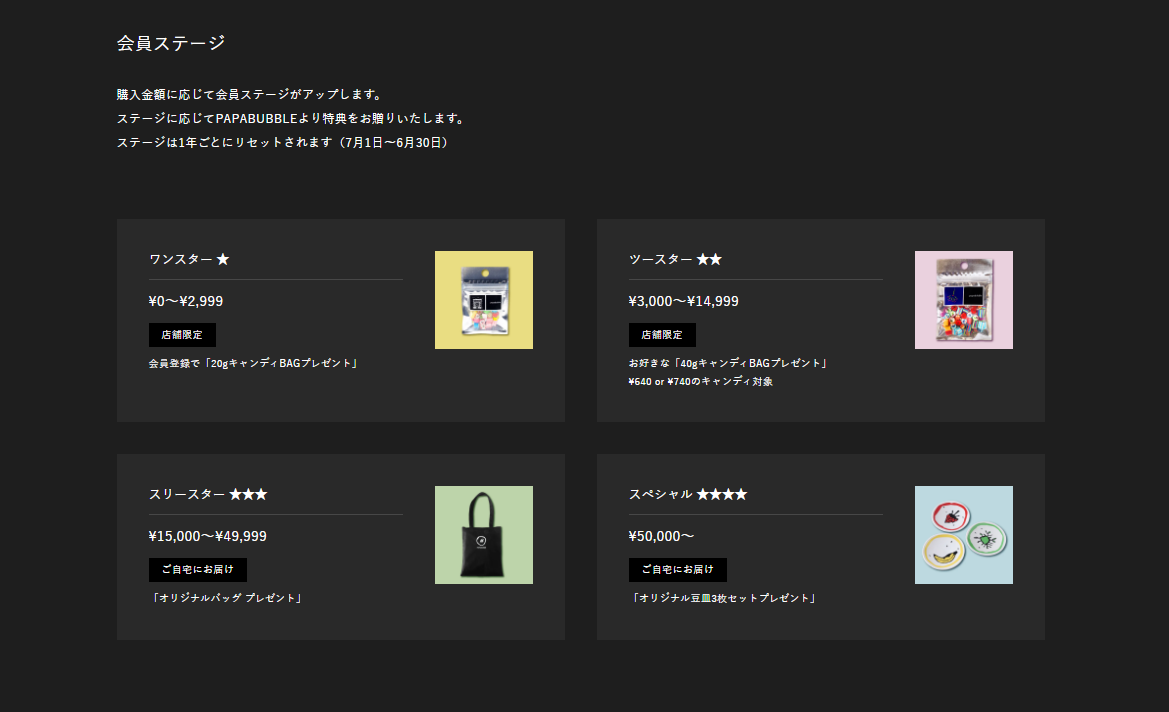Select the three small plates product image

click(x=964, y=535)
